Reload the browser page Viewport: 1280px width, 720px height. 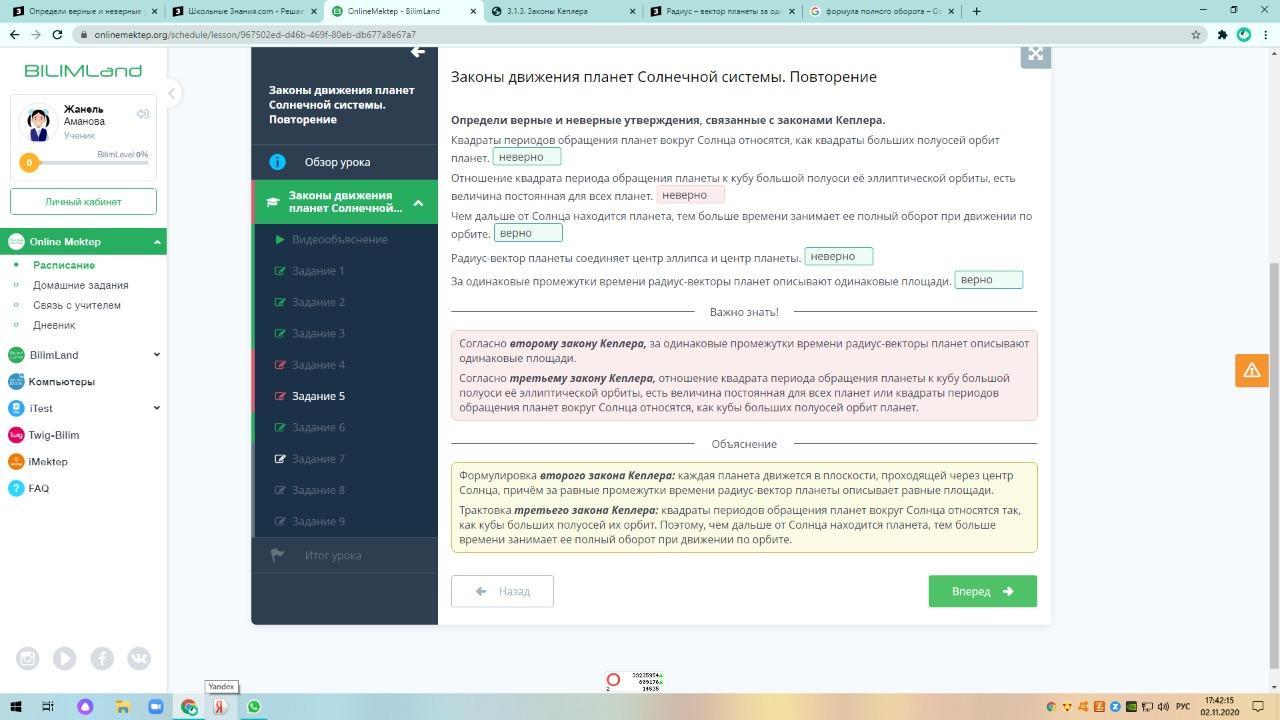coord(57,34)
